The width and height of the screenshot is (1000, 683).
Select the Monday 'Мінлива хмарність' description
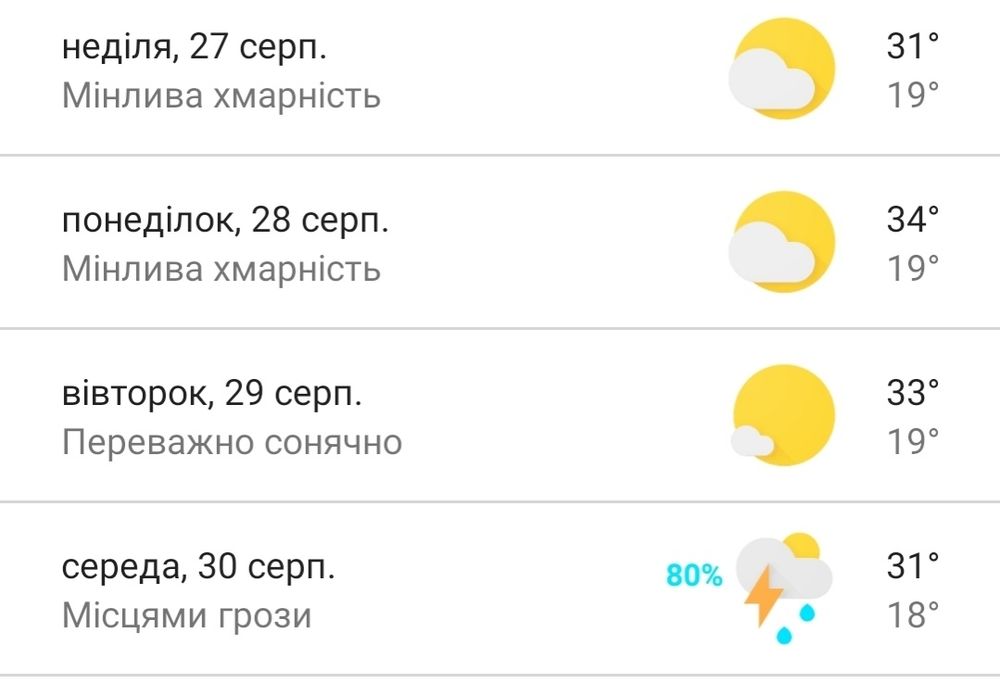[x=221, y=268]
